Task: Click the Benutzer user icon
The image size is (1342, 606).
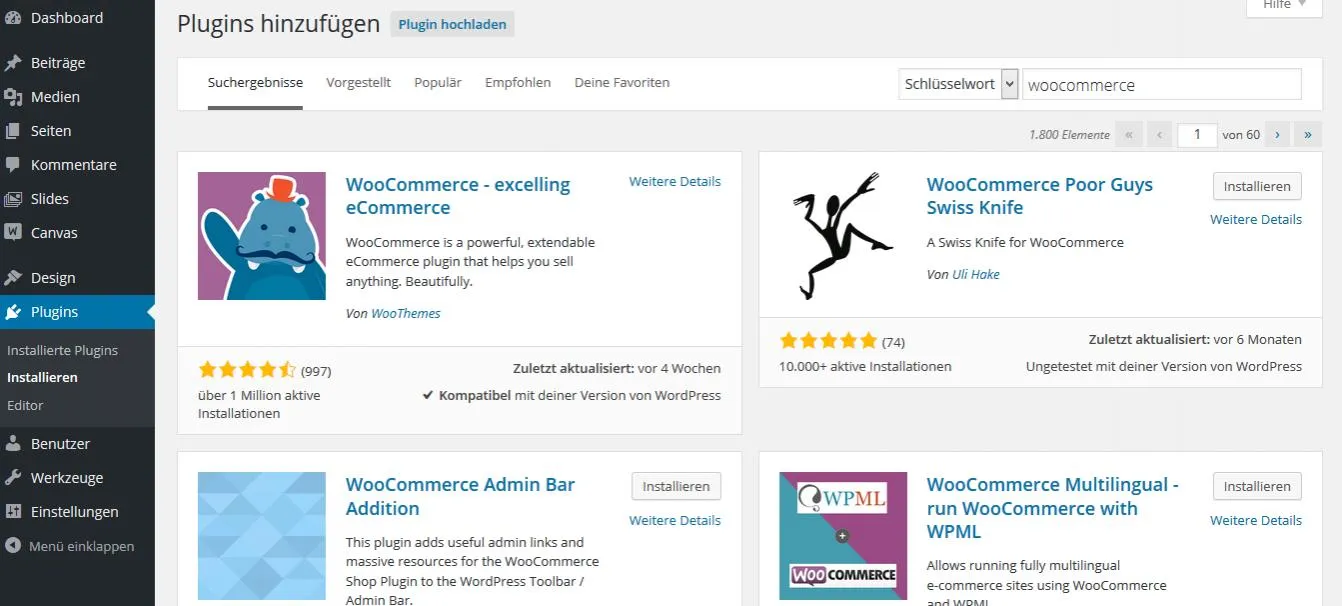Action: tap(13, 444)
